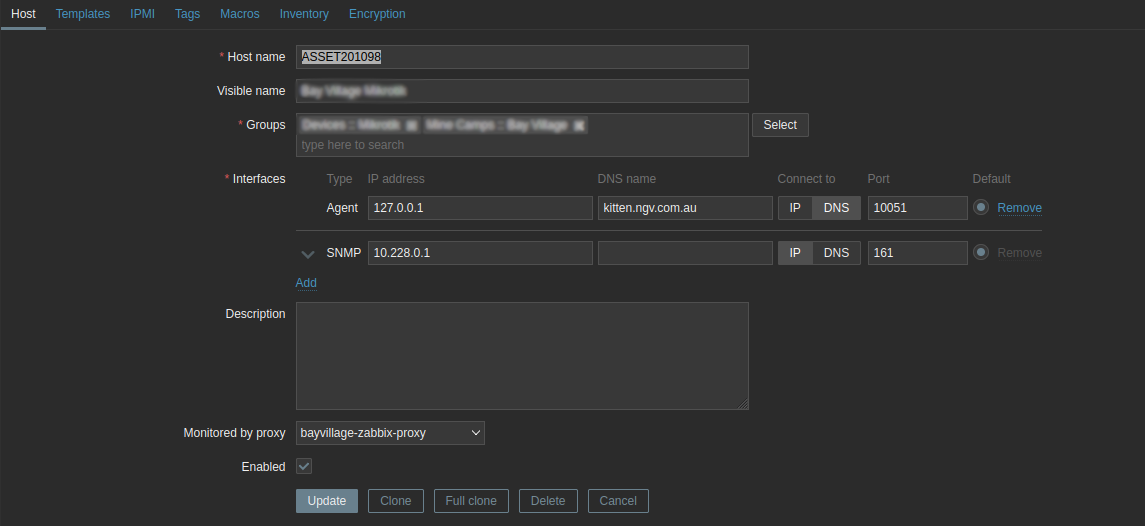Open the Macros tab
The width and height of the screenshot is (1145, 526).
coord(240,14)
